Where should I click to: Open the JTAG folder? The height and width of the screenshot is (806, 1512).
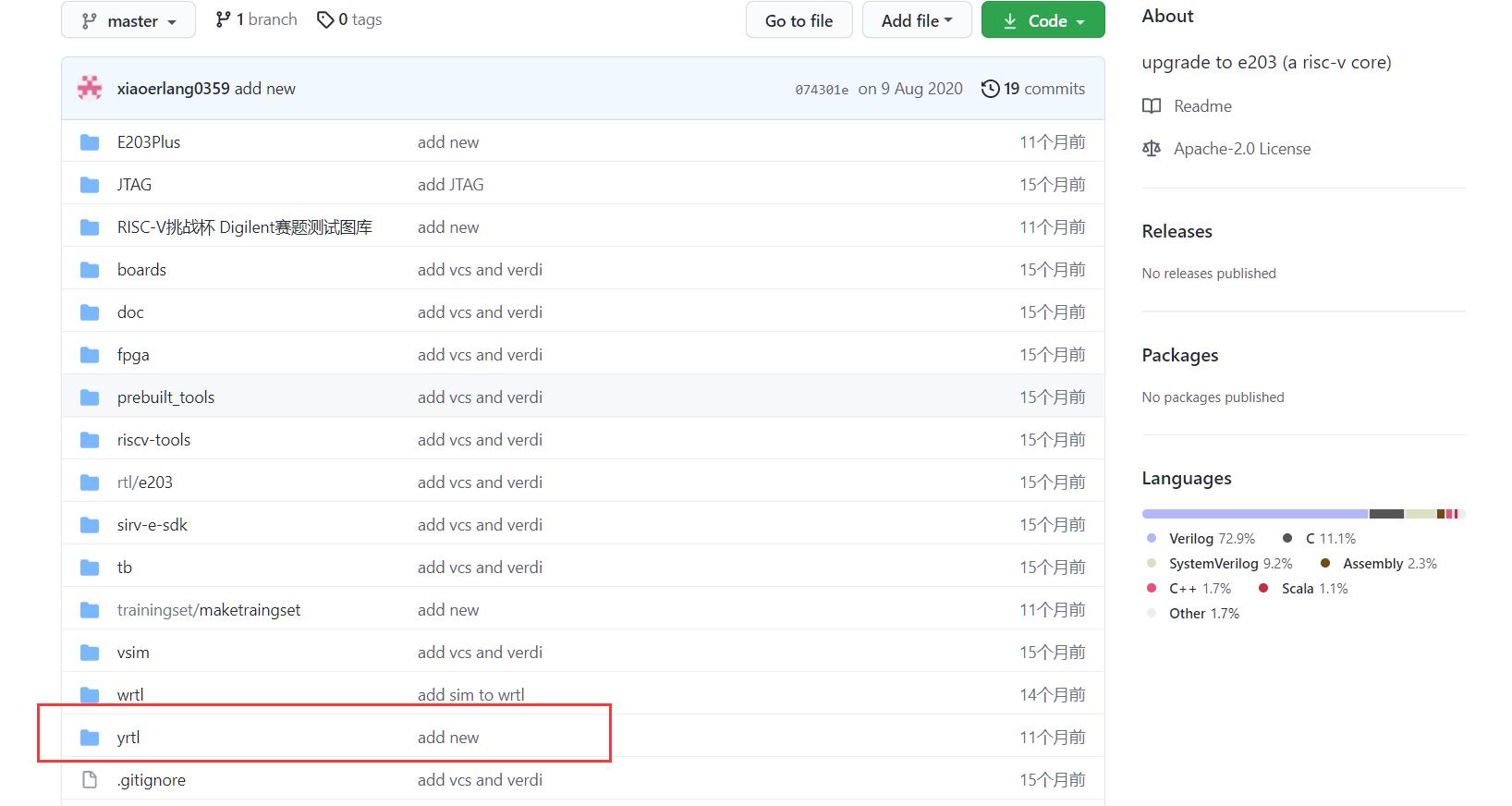pos(134,185)
